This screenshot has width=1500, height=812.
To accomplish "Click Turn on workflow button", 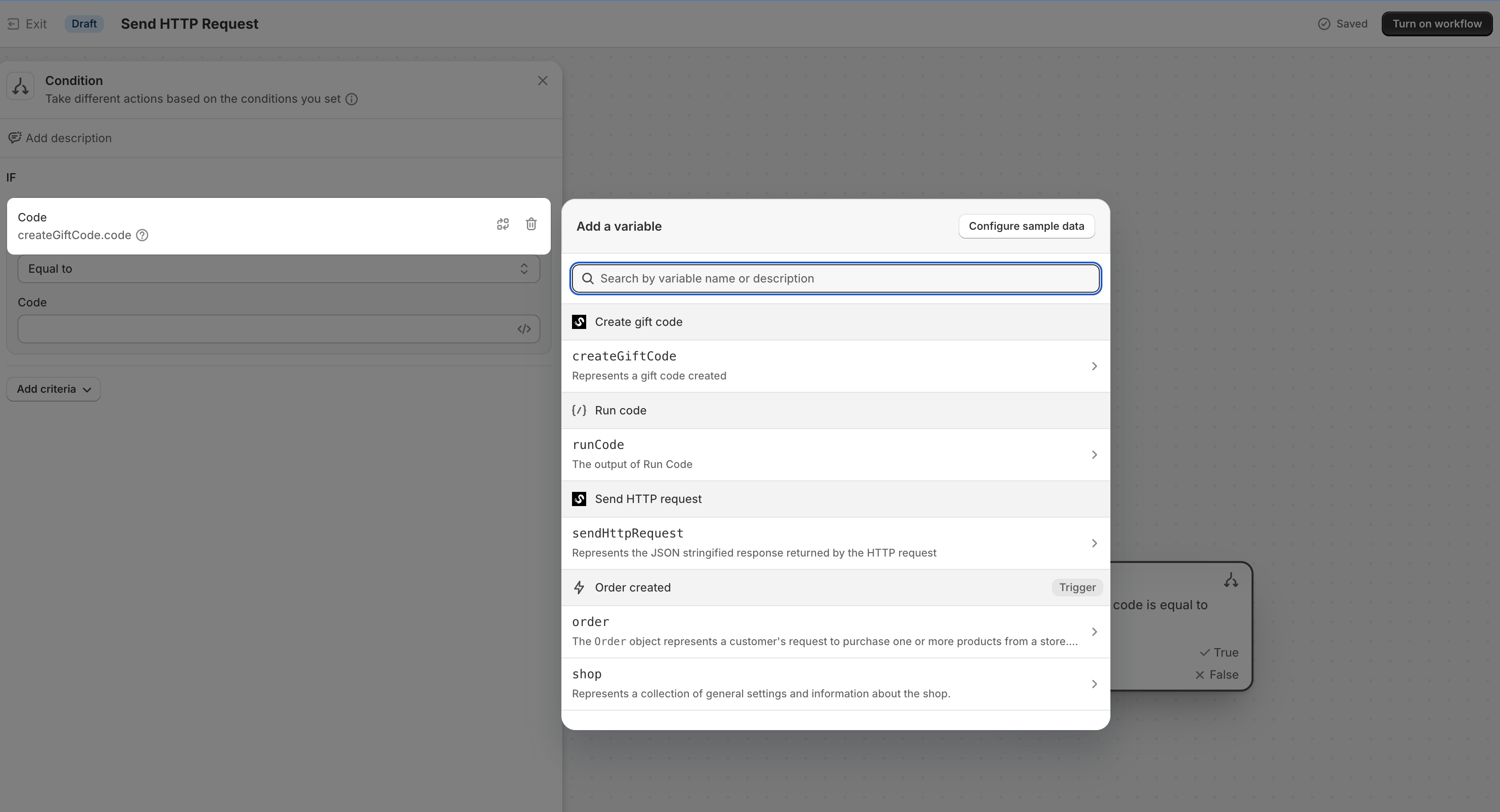I will click(1437, 24).
